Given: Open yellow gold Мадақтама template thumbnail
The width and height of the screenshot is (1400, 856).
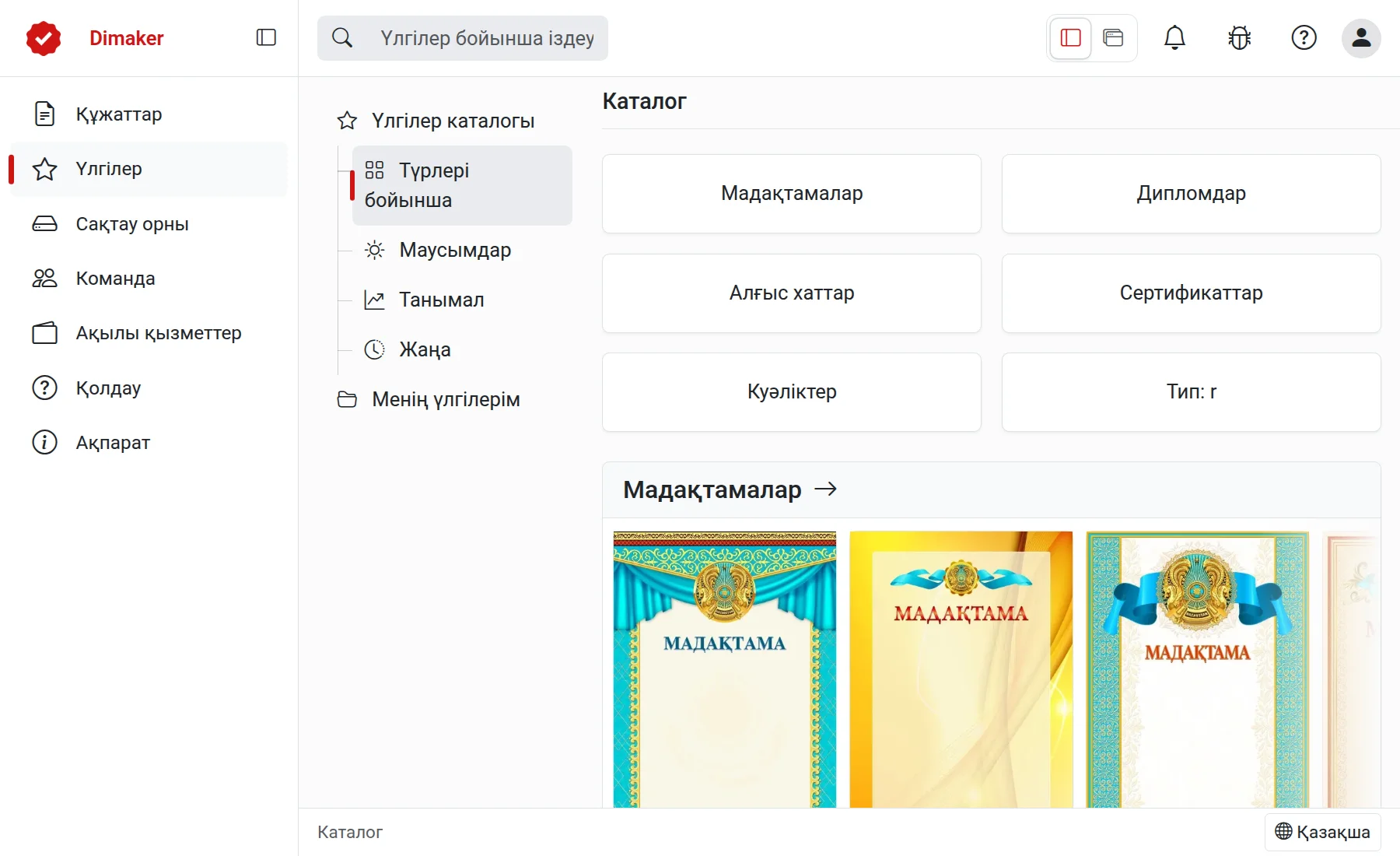Looking at the screenshot, I should point(961,669).
